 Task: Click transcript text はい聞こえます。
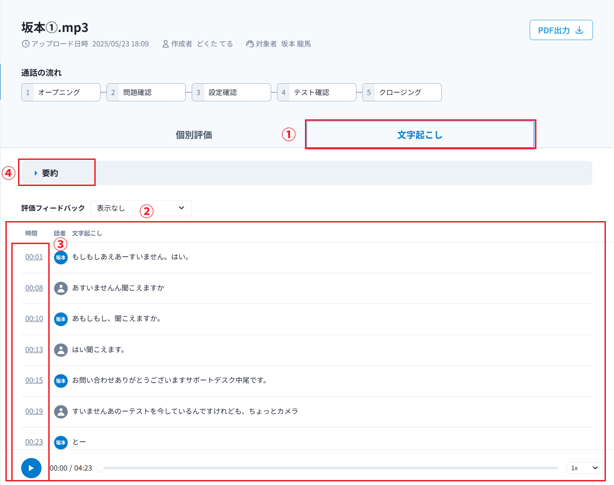[98, 350]
